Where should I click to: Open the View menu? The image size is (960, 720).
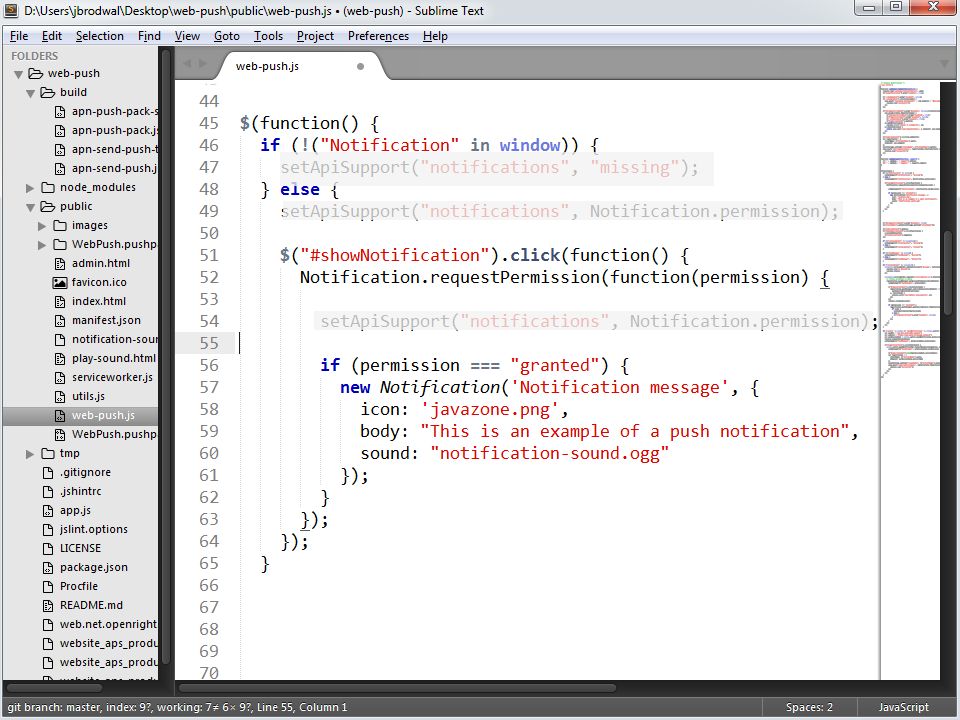click(187, 36)
